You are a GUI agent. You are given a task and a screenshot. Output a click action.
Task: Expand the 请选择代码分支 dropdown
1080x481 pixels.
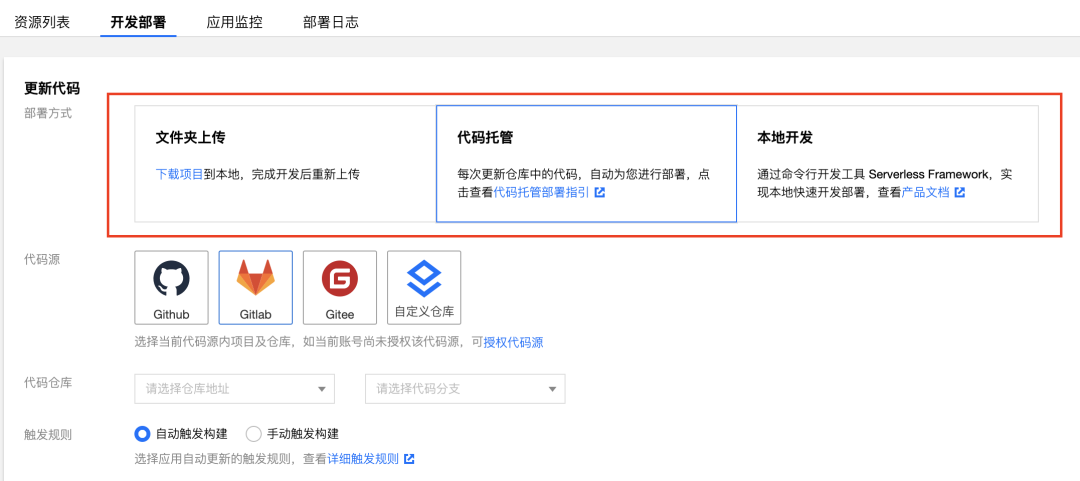coord(466,389)
